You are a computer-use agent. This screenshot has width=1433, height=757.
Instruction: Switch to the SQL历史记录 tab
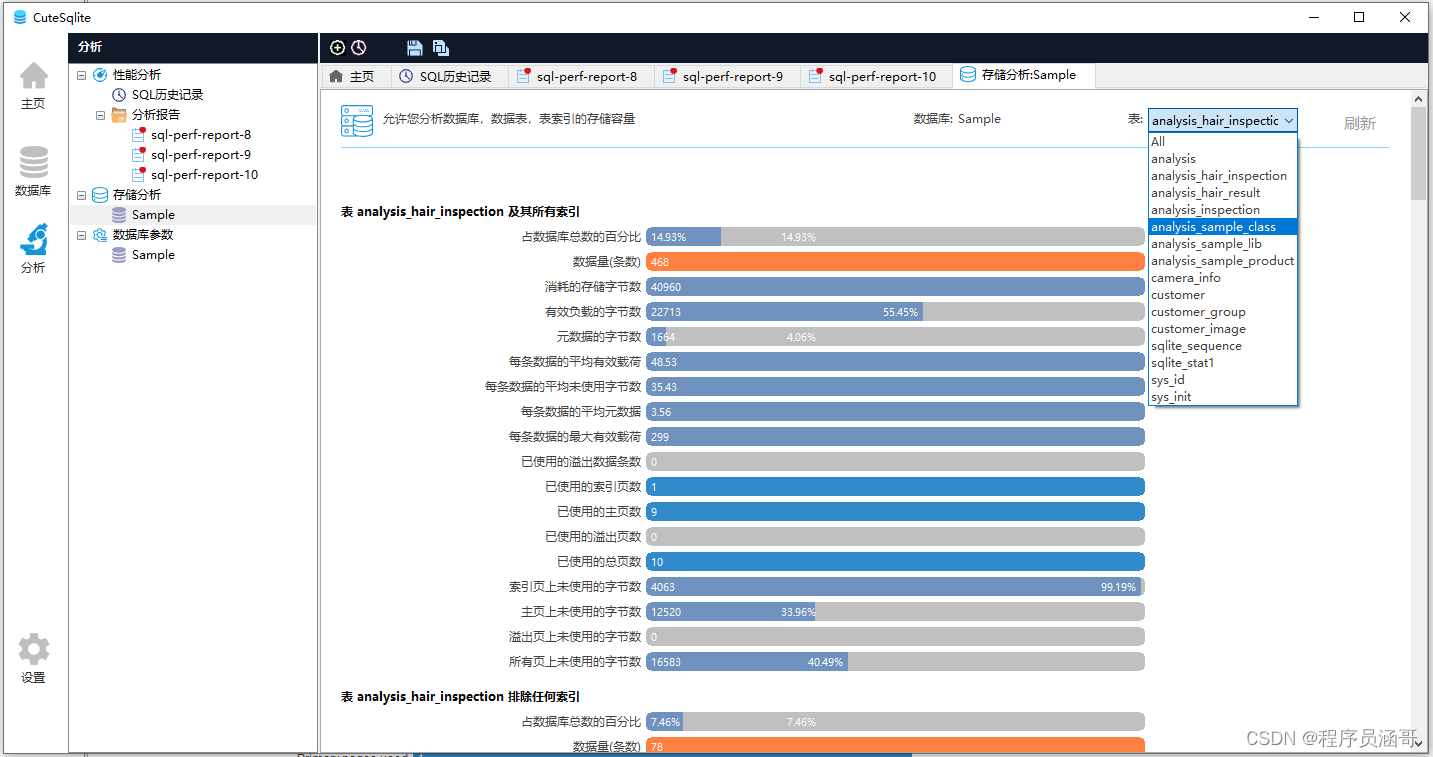(x=448, y=76)
